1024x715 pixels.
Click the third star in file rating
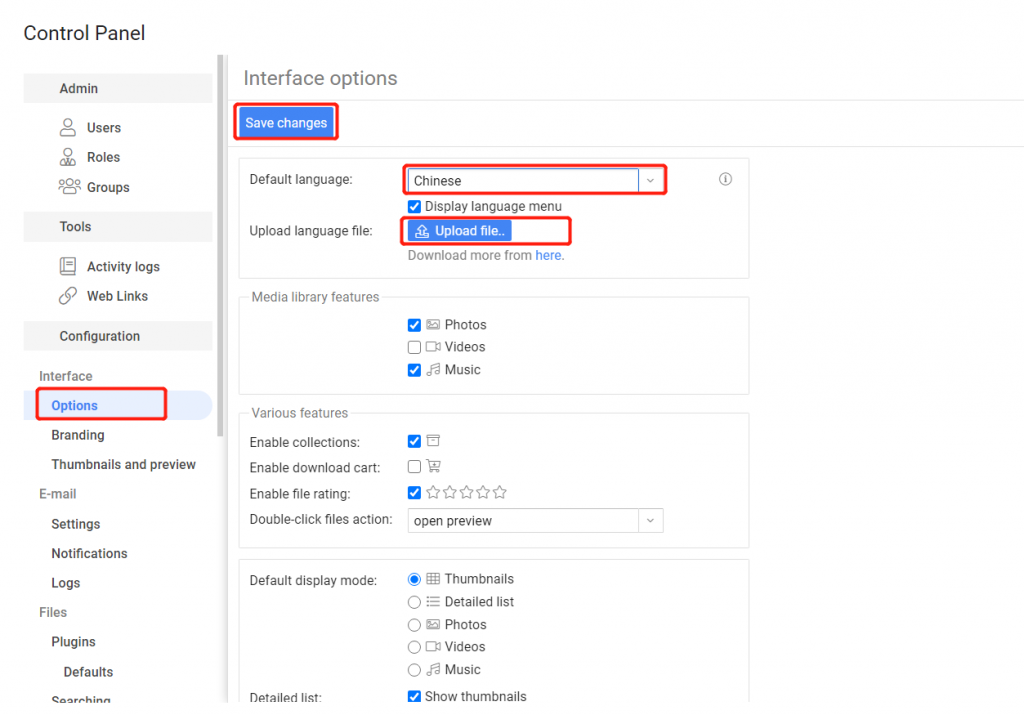pos(466,492)
